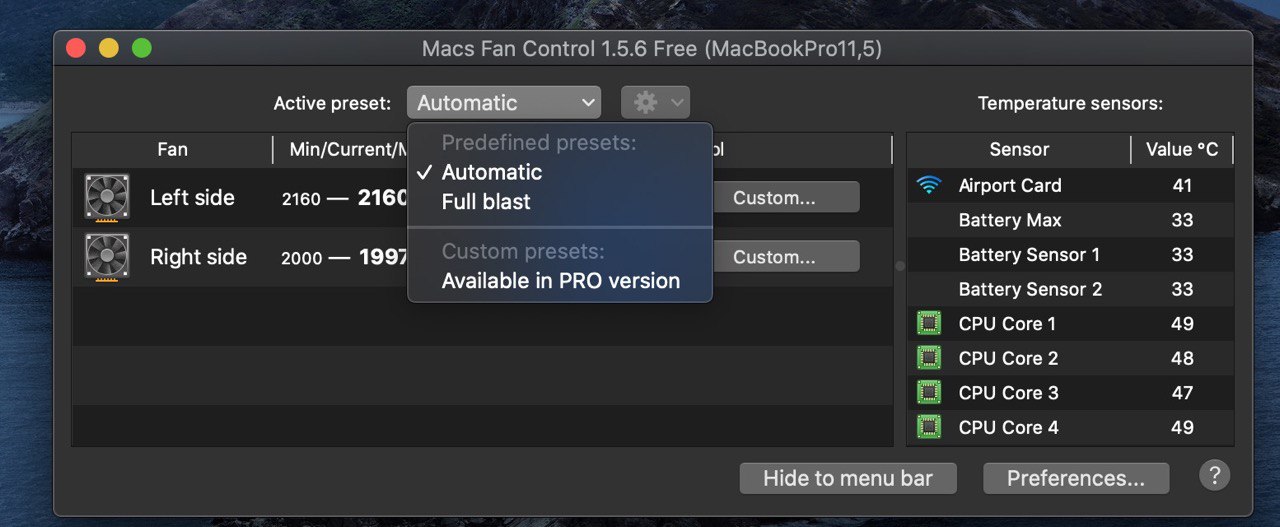
Task: Click the CPU Core 4 chip icon
Action: pyautogui.click(x=930, y=427)
